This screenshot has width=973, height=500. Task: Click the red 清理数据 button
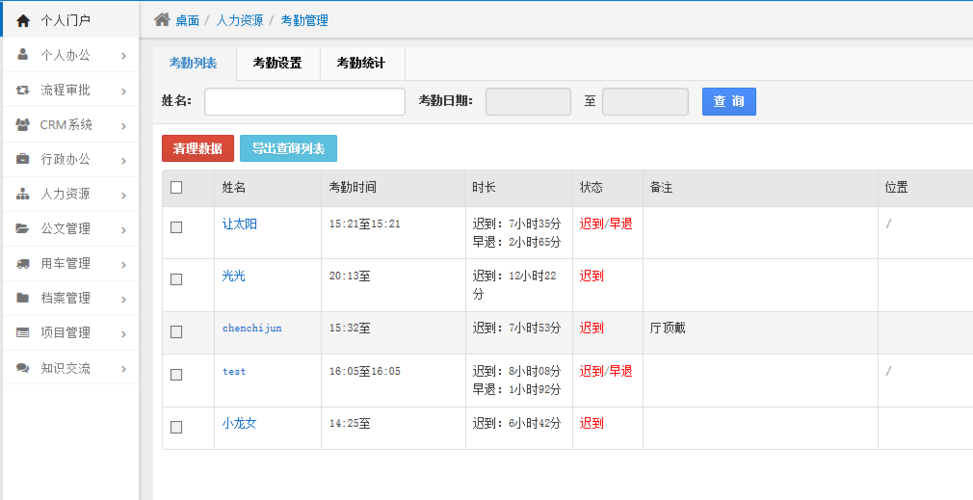click(198, 148)
